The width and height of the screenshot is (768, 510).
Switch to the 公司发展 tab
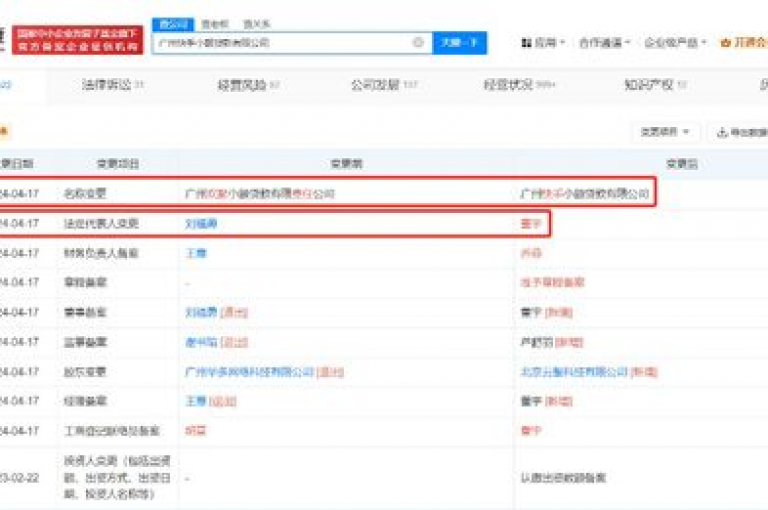(x=384, y=85)
